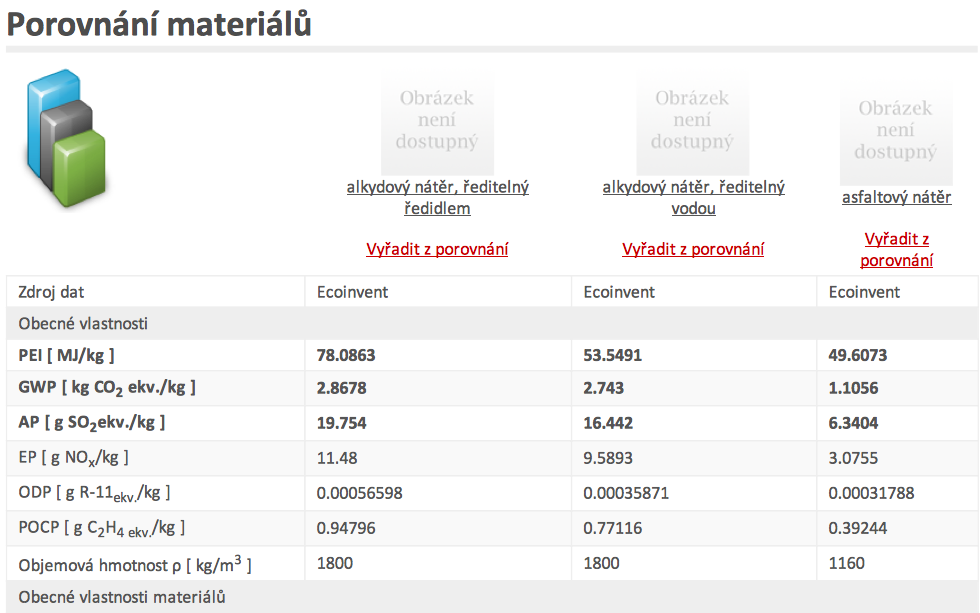Select the GWP row label
The image size is (980, 613).
tap(107, 388)
